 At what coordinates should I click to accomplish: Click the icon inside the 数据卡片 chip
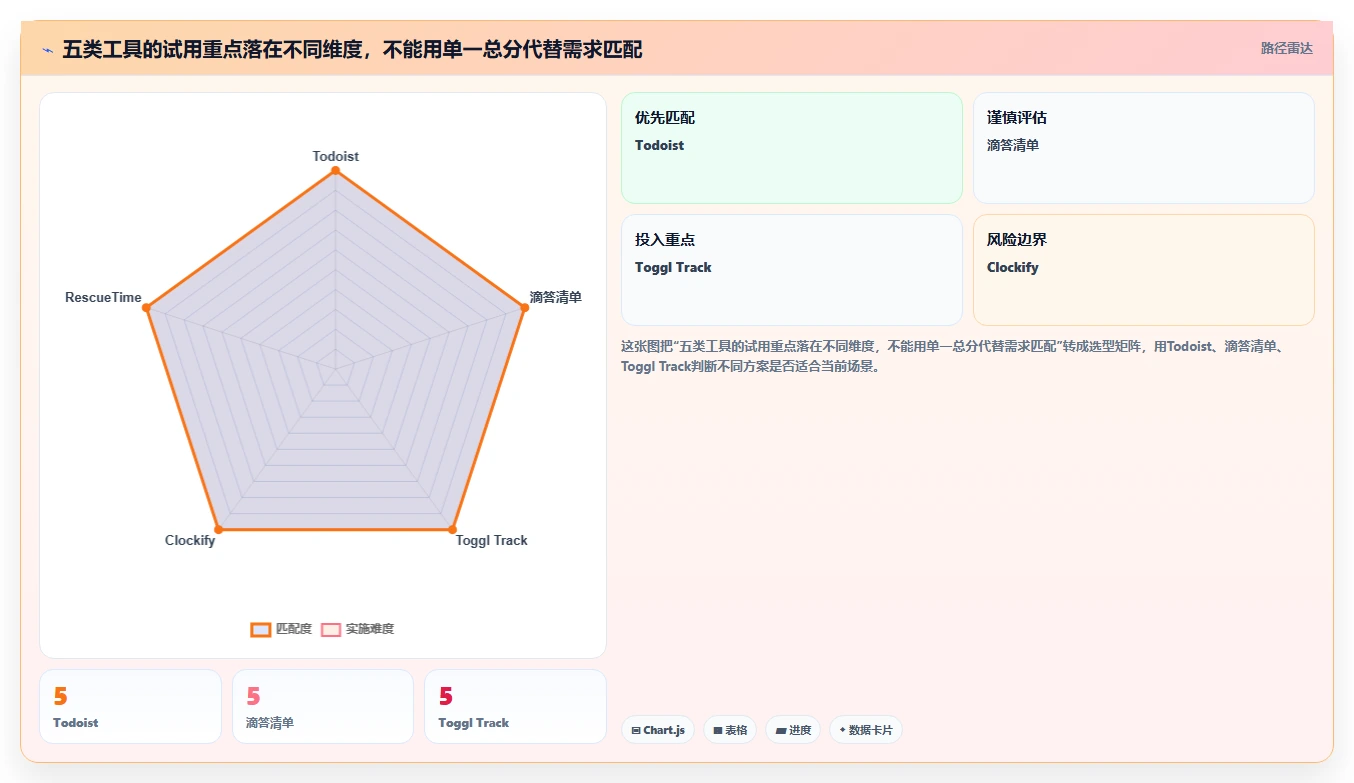point(842,731)
